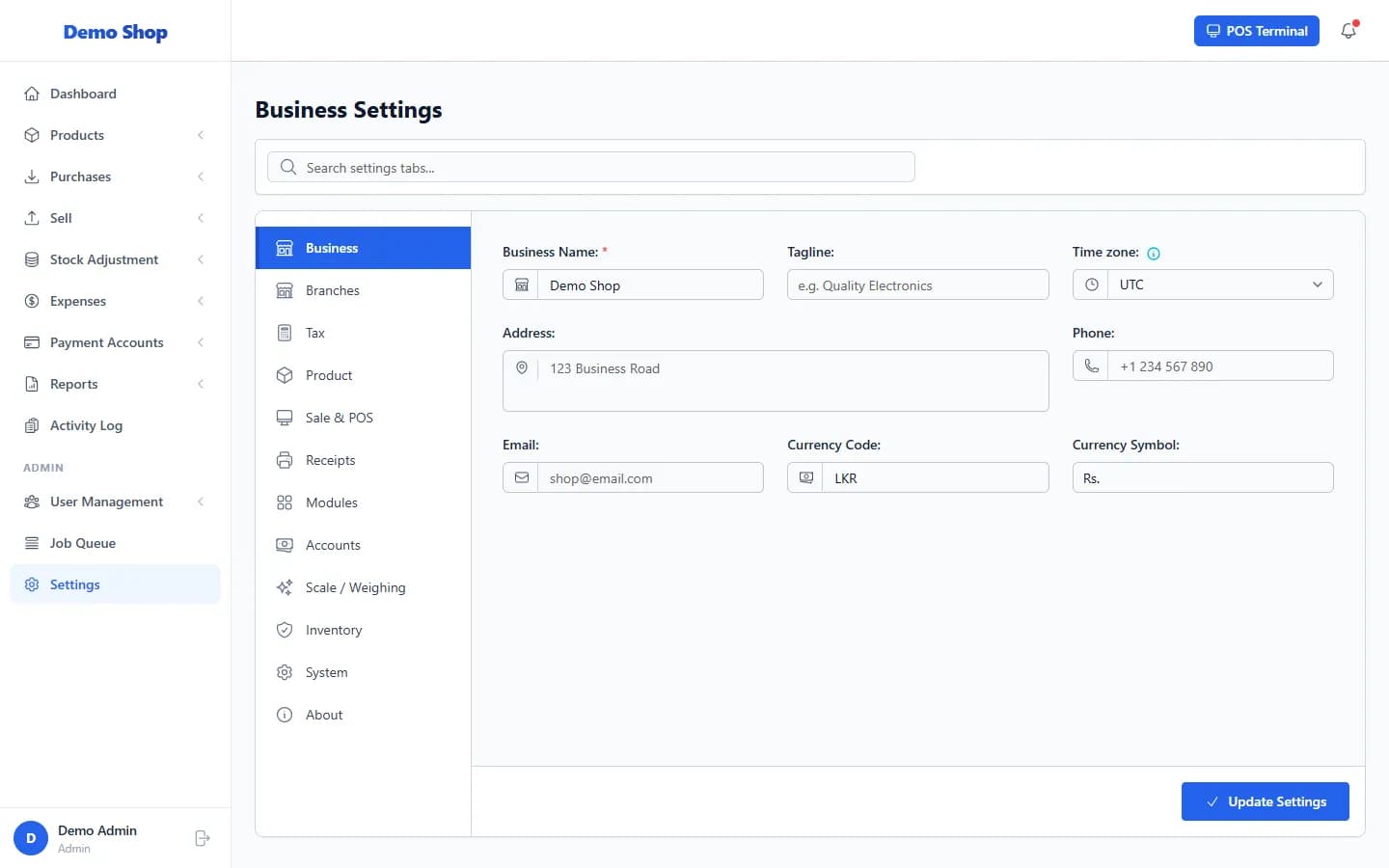Image resolution: width=1389 pixels, height=868 pixels.
Task: Open the Accounts settings tab
Action: [x=363, y=545]
